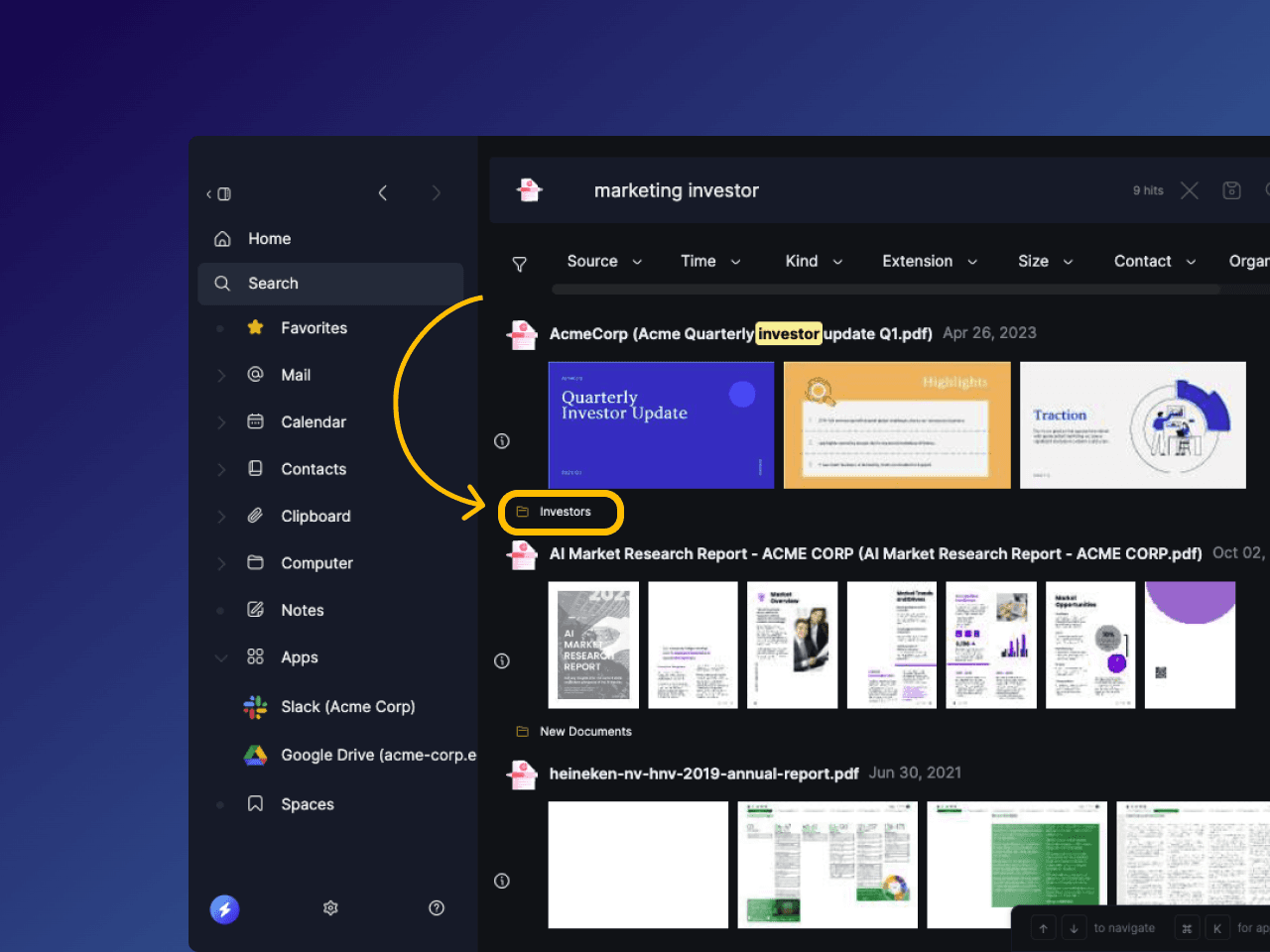
Task: Open Clipboard in the sidebar
Action: (x=316, y=517)
